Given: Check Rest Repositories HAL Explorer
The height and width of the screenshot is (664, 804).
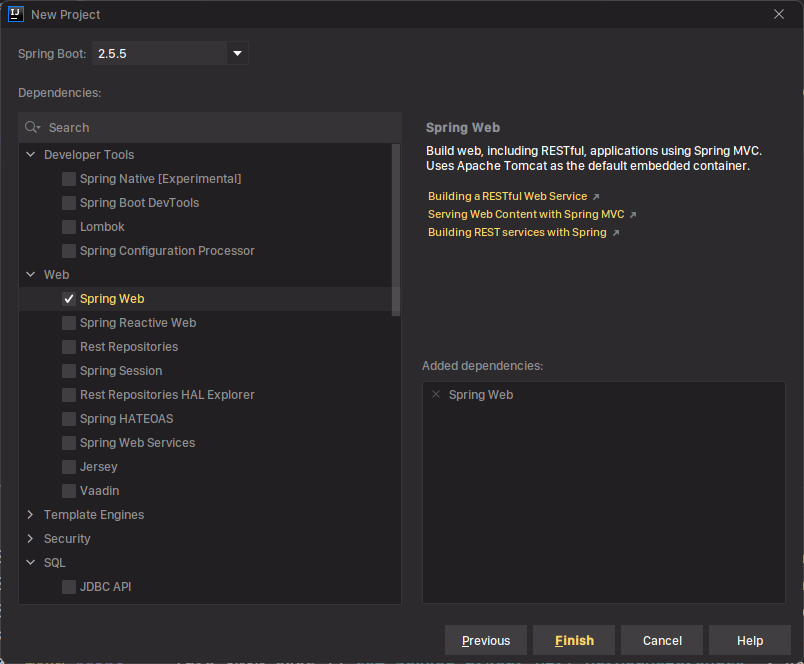Looking at the screenshot, I should point(69,395).
